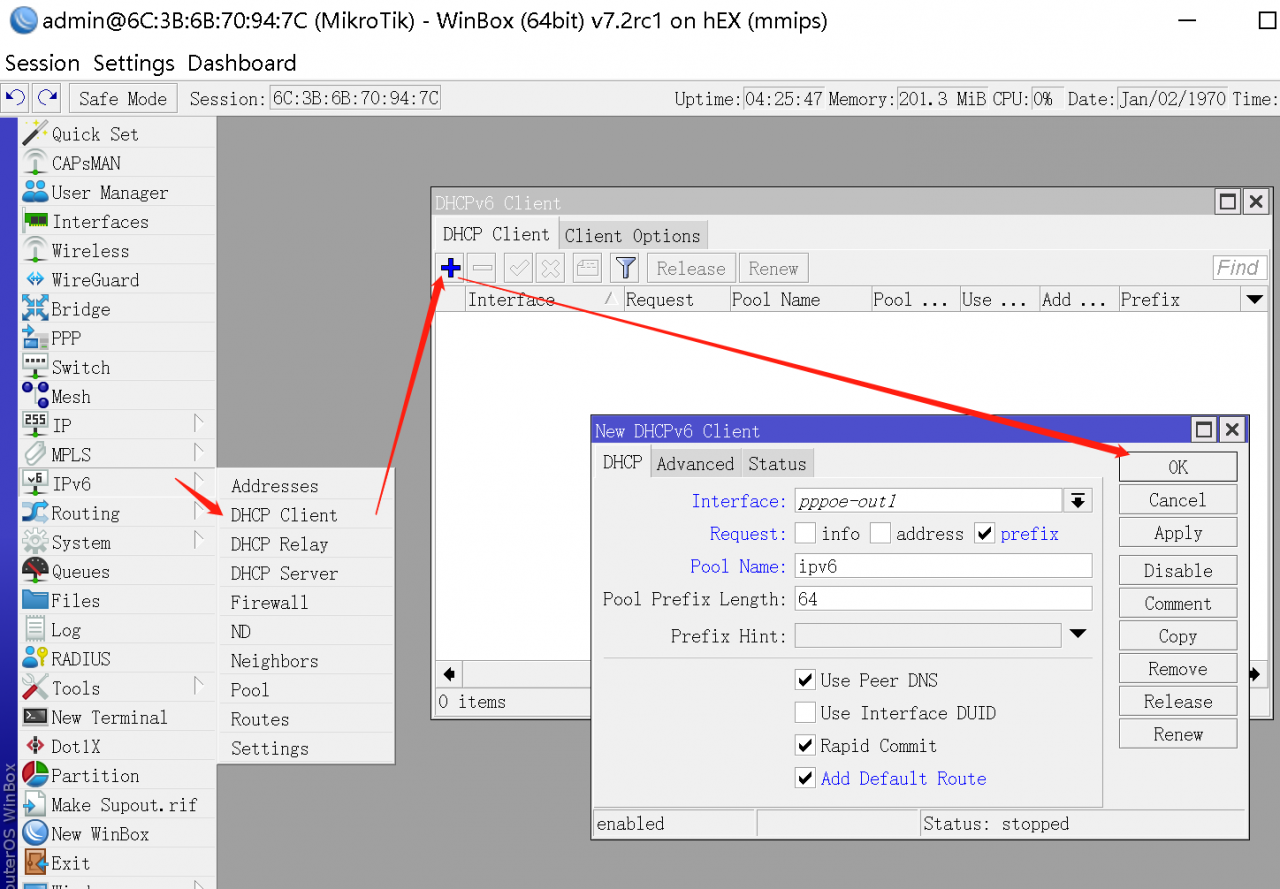Switch to the Advanced tab
This screenshot has height=889, width=1280.
pyautogui.click(x=695, y=463)
